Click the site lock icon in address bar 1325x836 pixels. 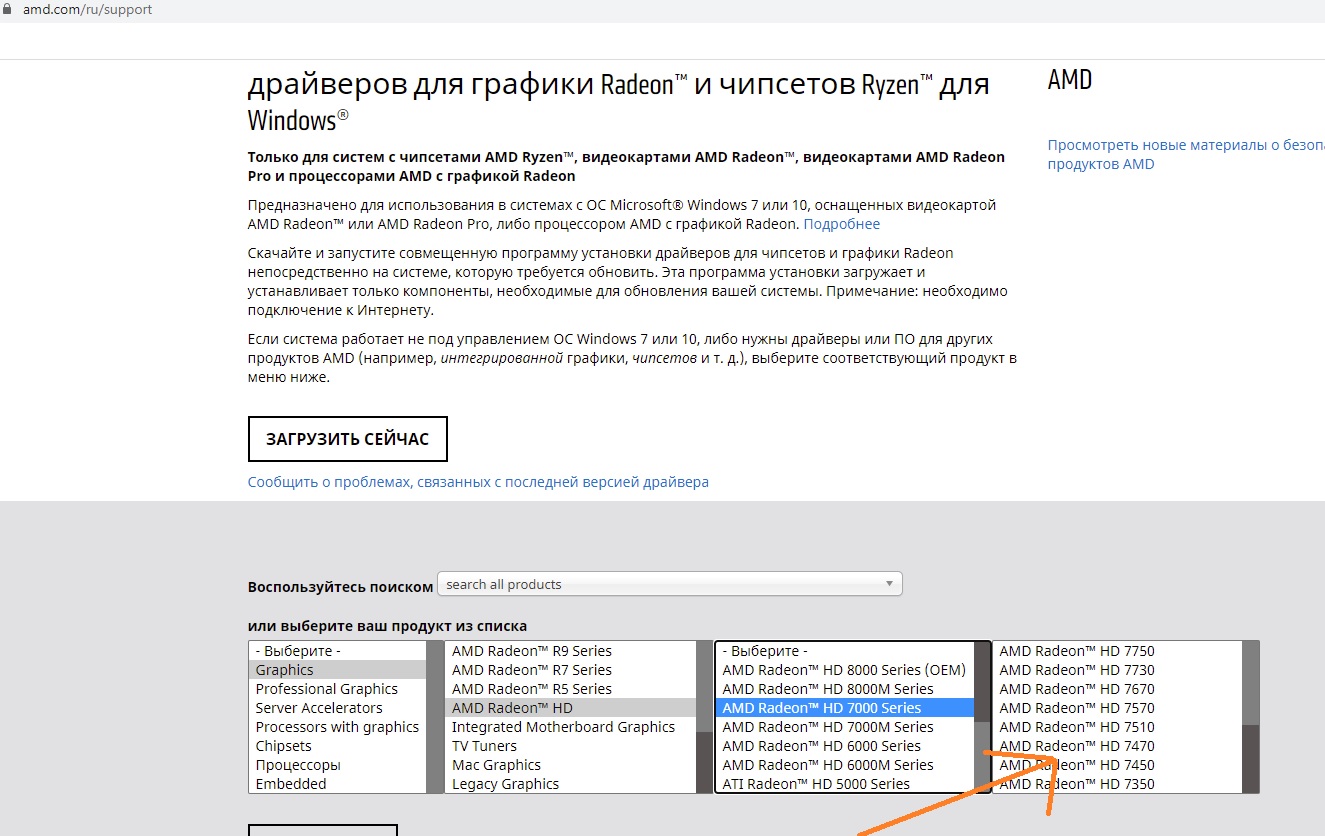[x=9, y=10]
